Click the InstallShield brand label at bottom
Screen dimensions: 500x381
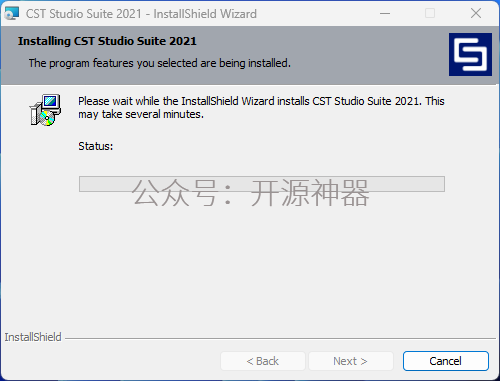(x=33, y=337)
